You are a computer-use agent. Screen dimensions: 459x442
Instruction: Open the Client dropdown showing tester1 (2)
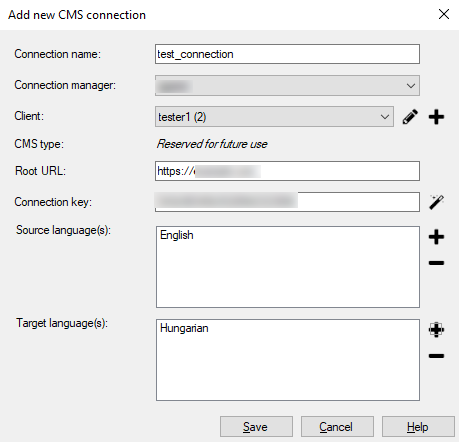pyautogui.click(x=274, y=117)
